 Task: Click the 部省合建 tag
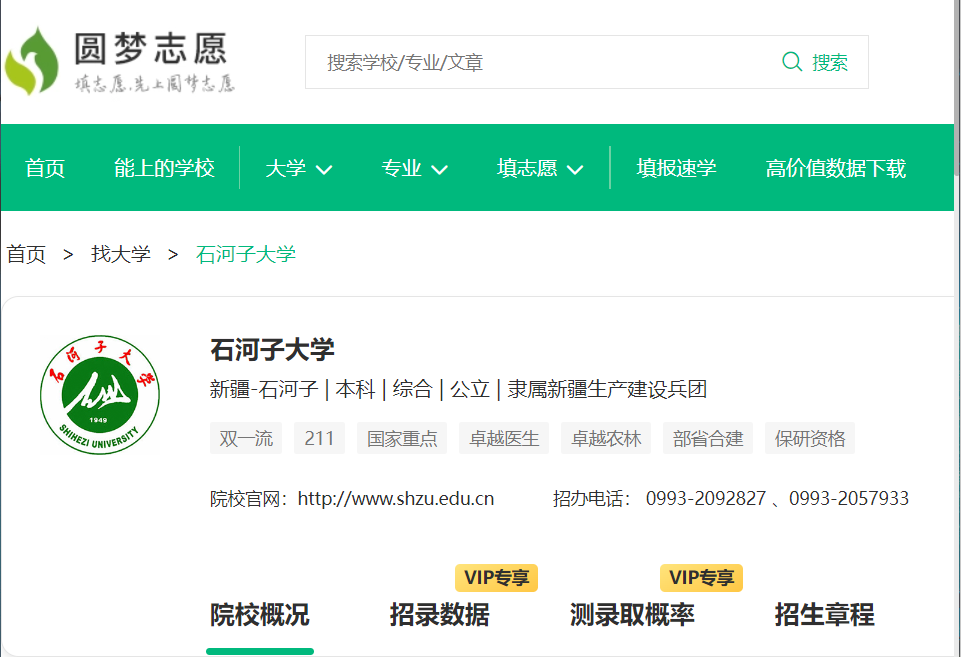coord(708,438)
